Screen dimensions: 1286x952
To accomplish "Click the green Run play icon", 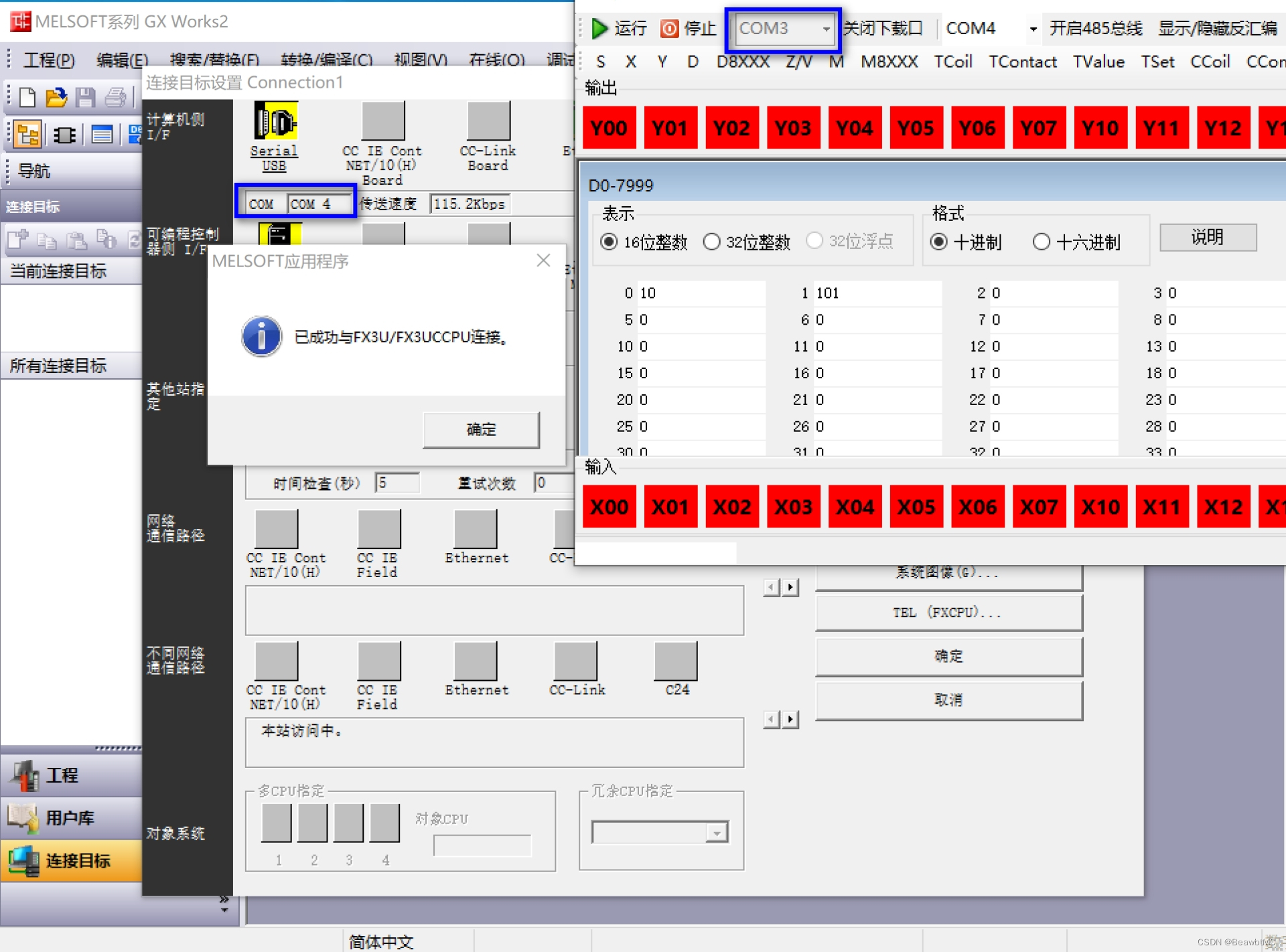I will [599, 28].
